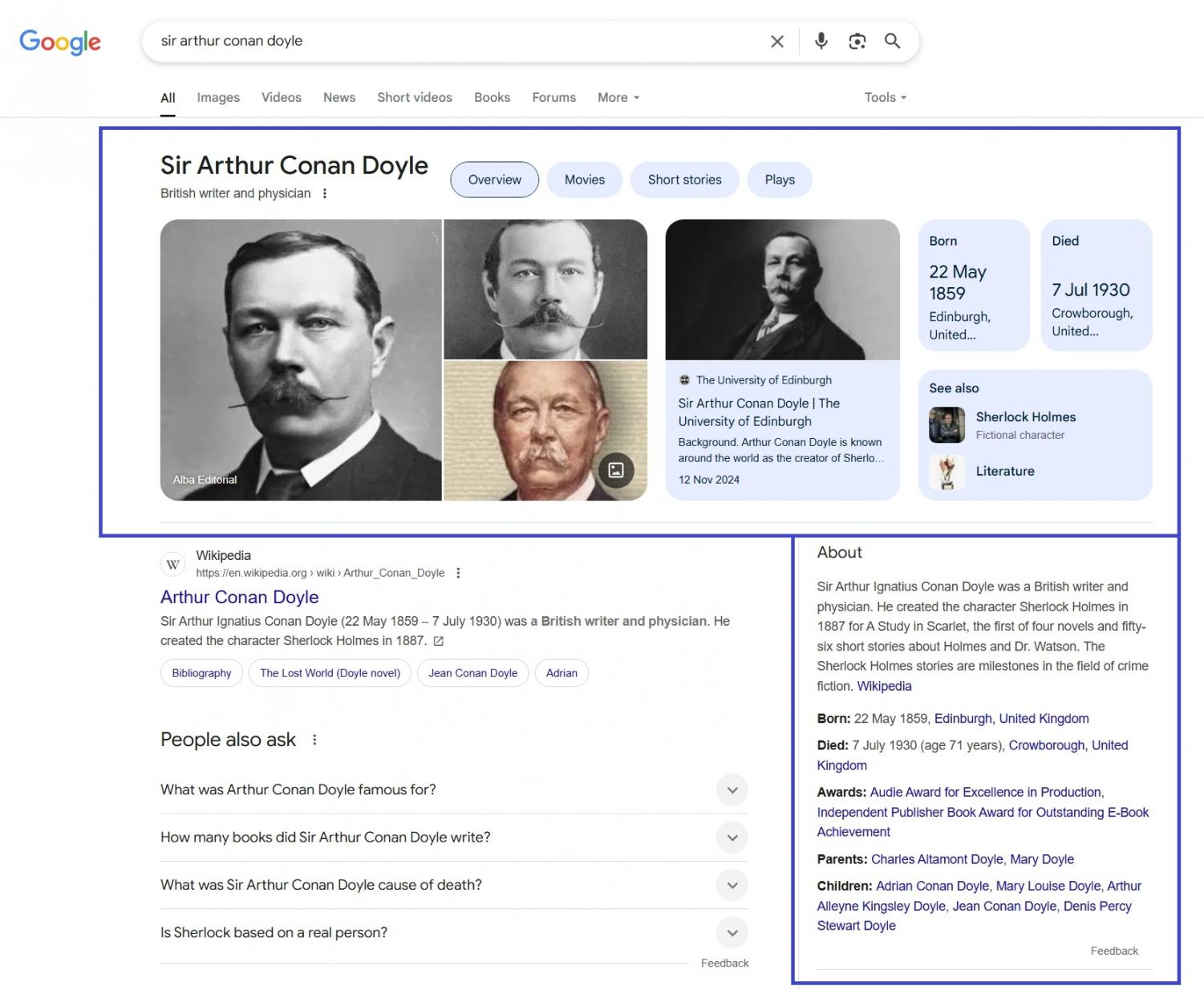Click the Jean Conan Doyle chip
This screenshot has width=1204, height=990.
472,673
